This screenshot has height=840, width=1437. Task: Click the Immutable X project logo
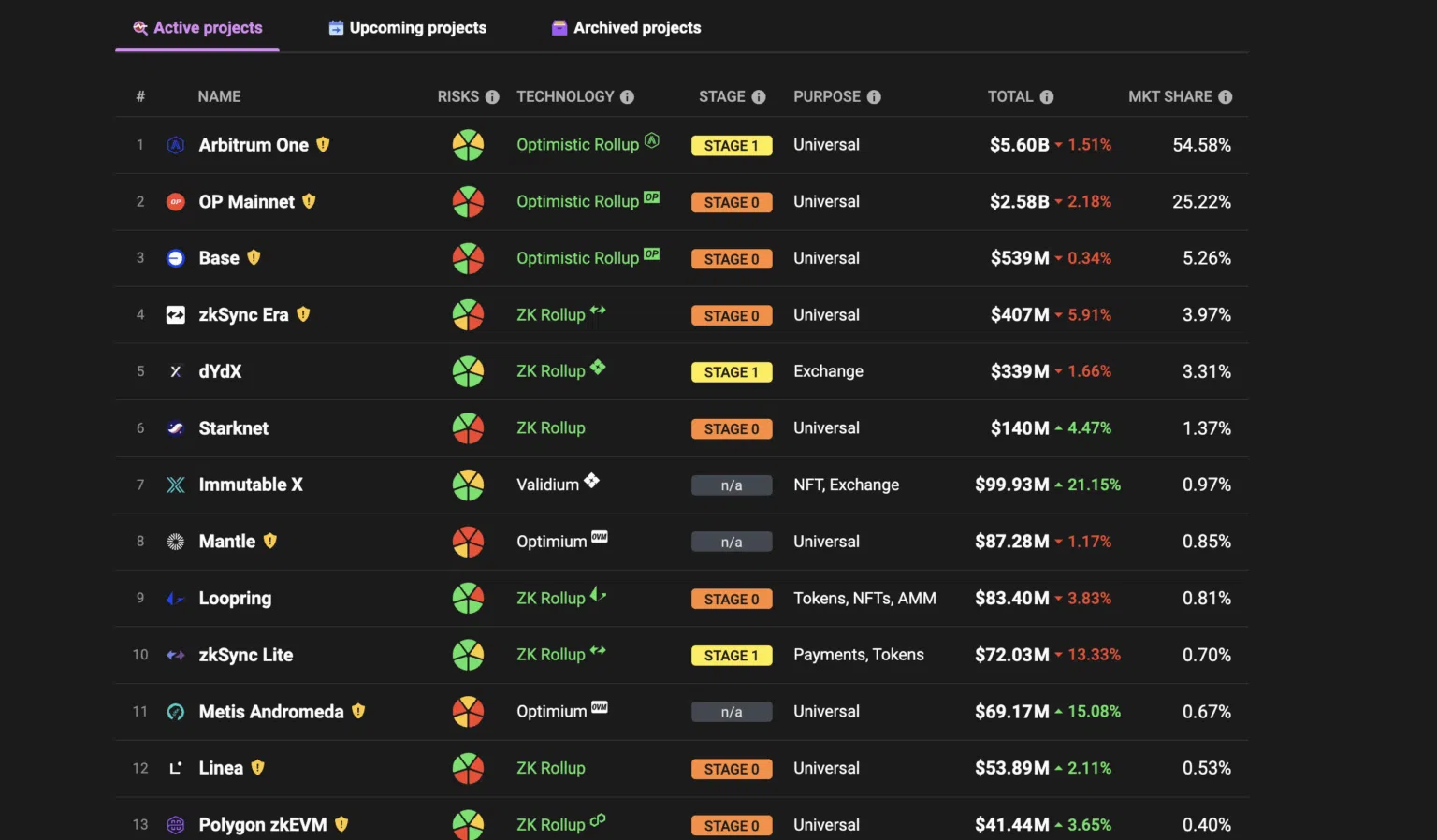click(175, 485)
